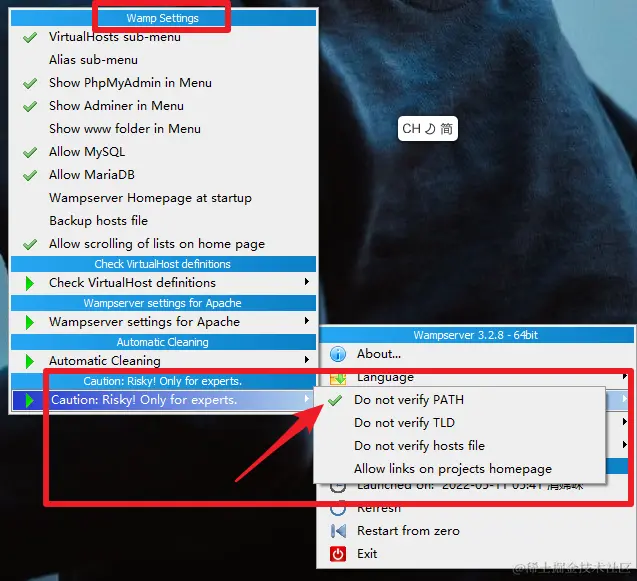The width and height of the screenshot is (637, 581).
Task: Click blue Check VirtualHost definitions section header
Action: click(163, 264)
